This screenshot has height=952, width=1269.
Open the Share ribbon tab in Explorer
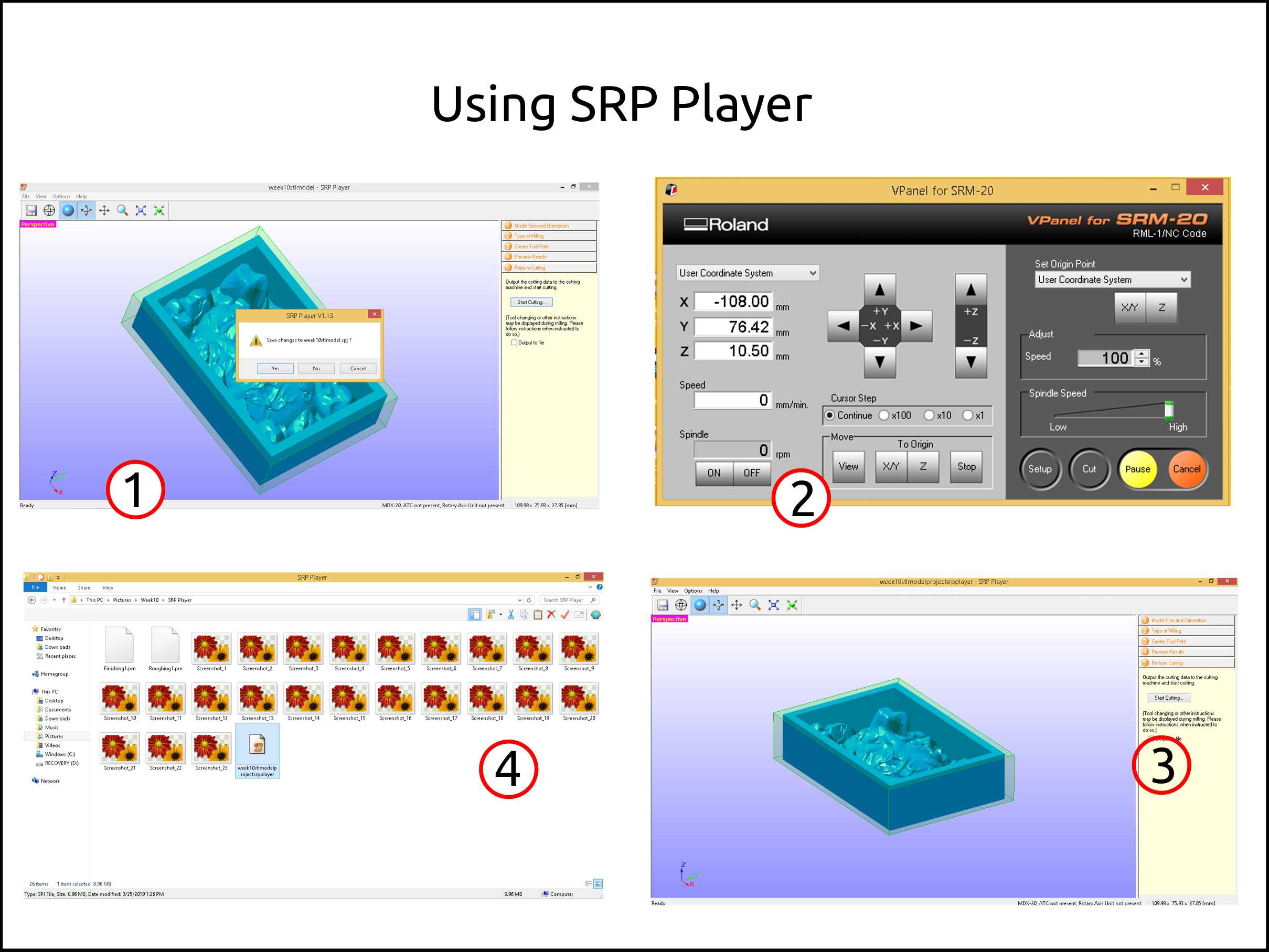pyautogui.click(x=84, y=588)
